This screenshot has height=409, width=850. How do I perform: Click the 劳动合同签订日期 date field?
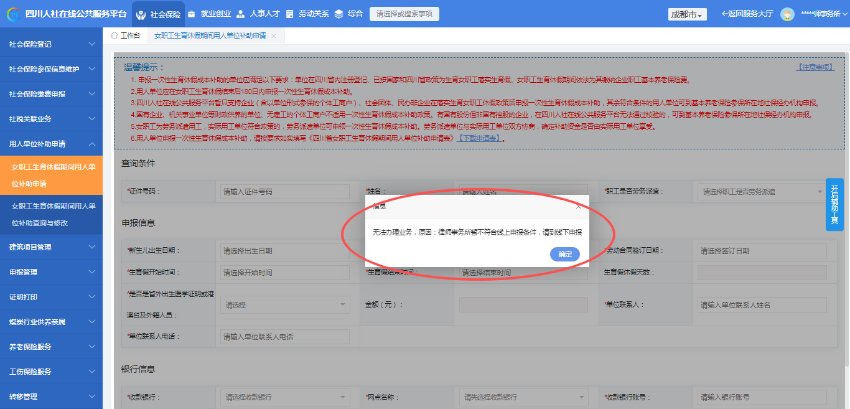tap(761, 251)
